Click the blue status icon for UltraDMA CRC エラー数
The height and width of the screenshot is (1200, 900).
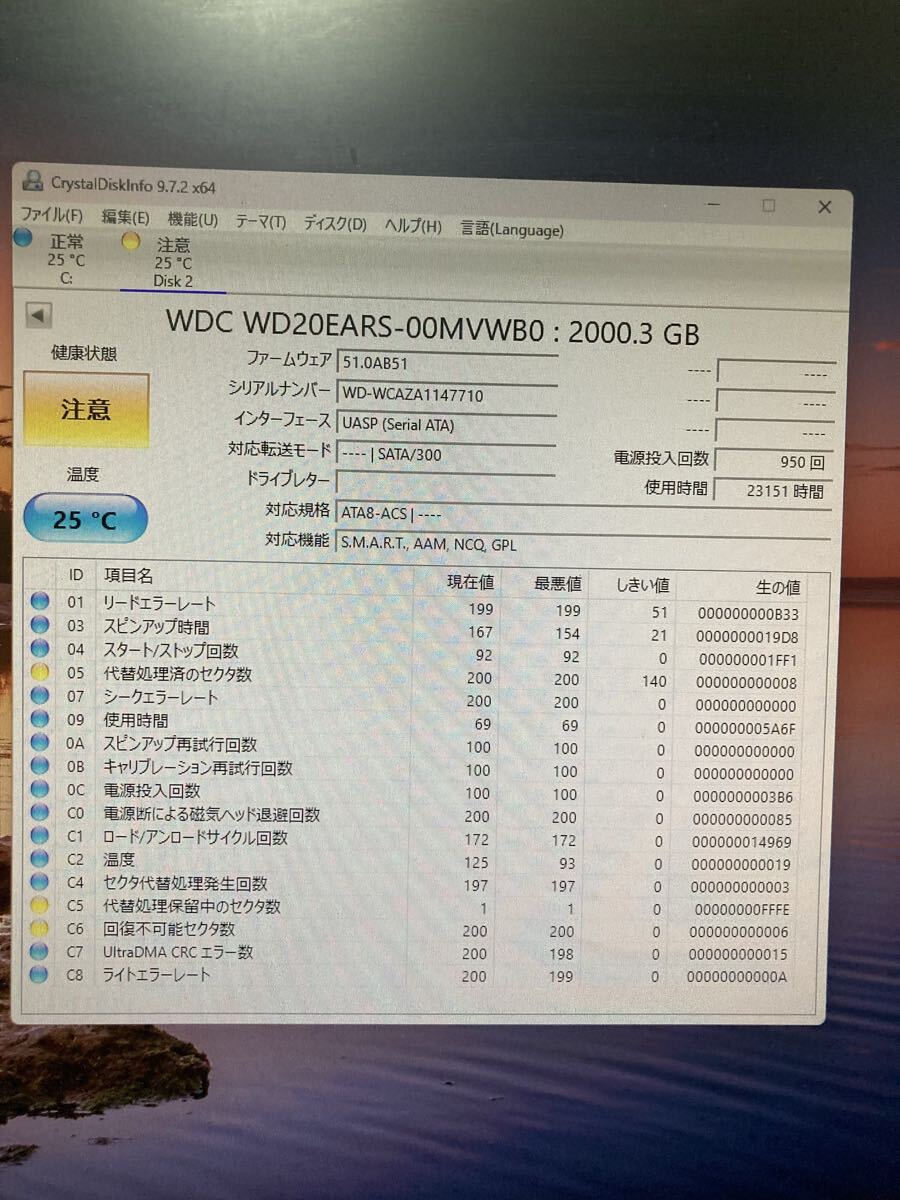[x=40, y=951]
